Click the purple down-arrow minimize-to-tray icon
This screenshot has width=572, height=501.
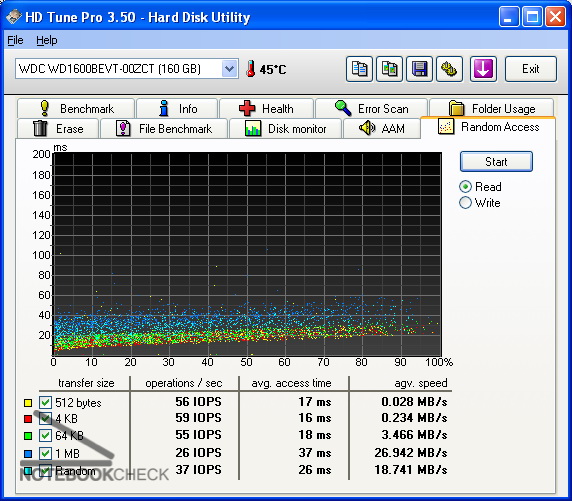point(483,69)
